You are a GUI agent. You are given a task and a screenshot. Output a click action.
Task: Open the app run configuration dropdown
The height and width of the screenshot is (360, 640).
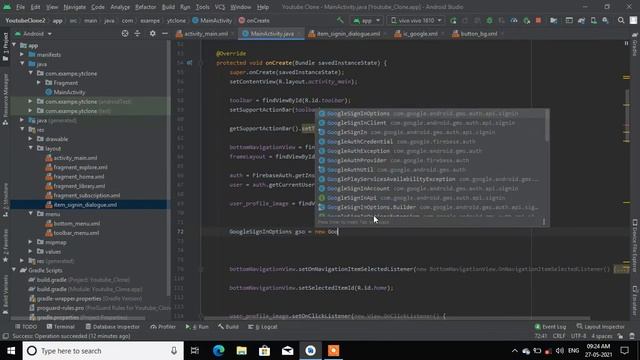367,20
